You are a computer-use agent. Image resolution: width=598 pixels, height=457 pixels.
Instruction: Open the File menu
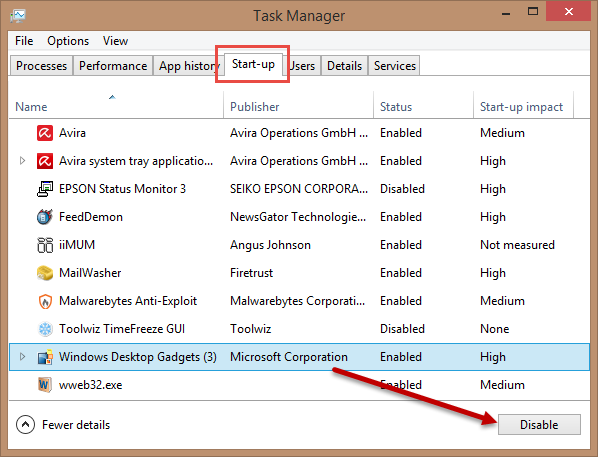24,41
